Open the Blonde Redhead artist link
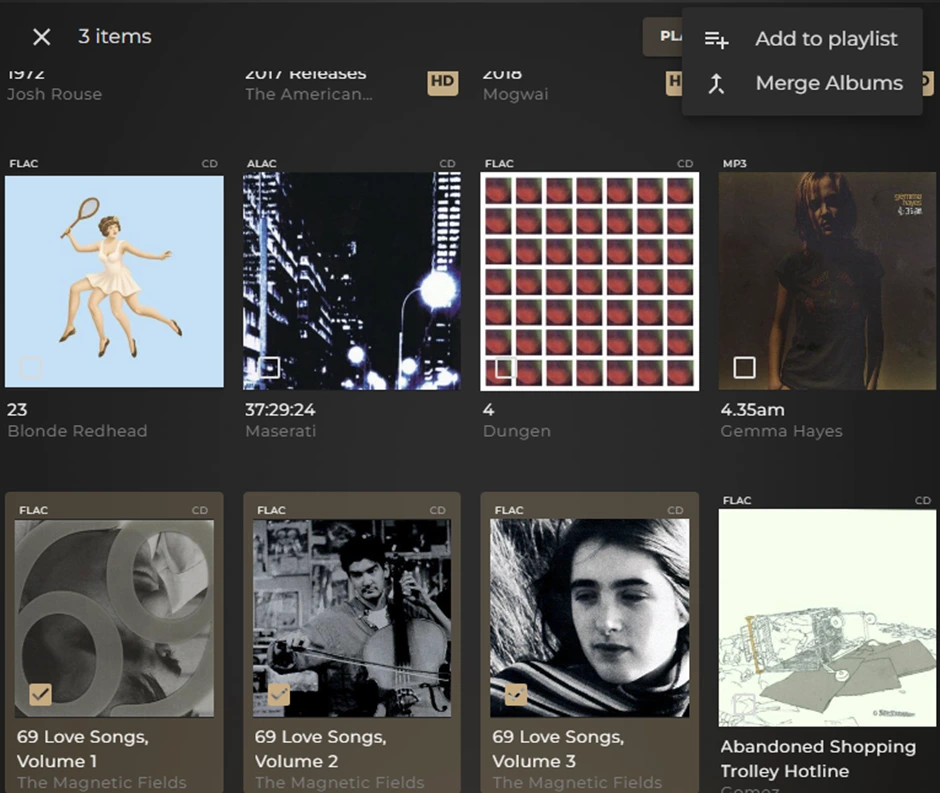 pos(77,431)
